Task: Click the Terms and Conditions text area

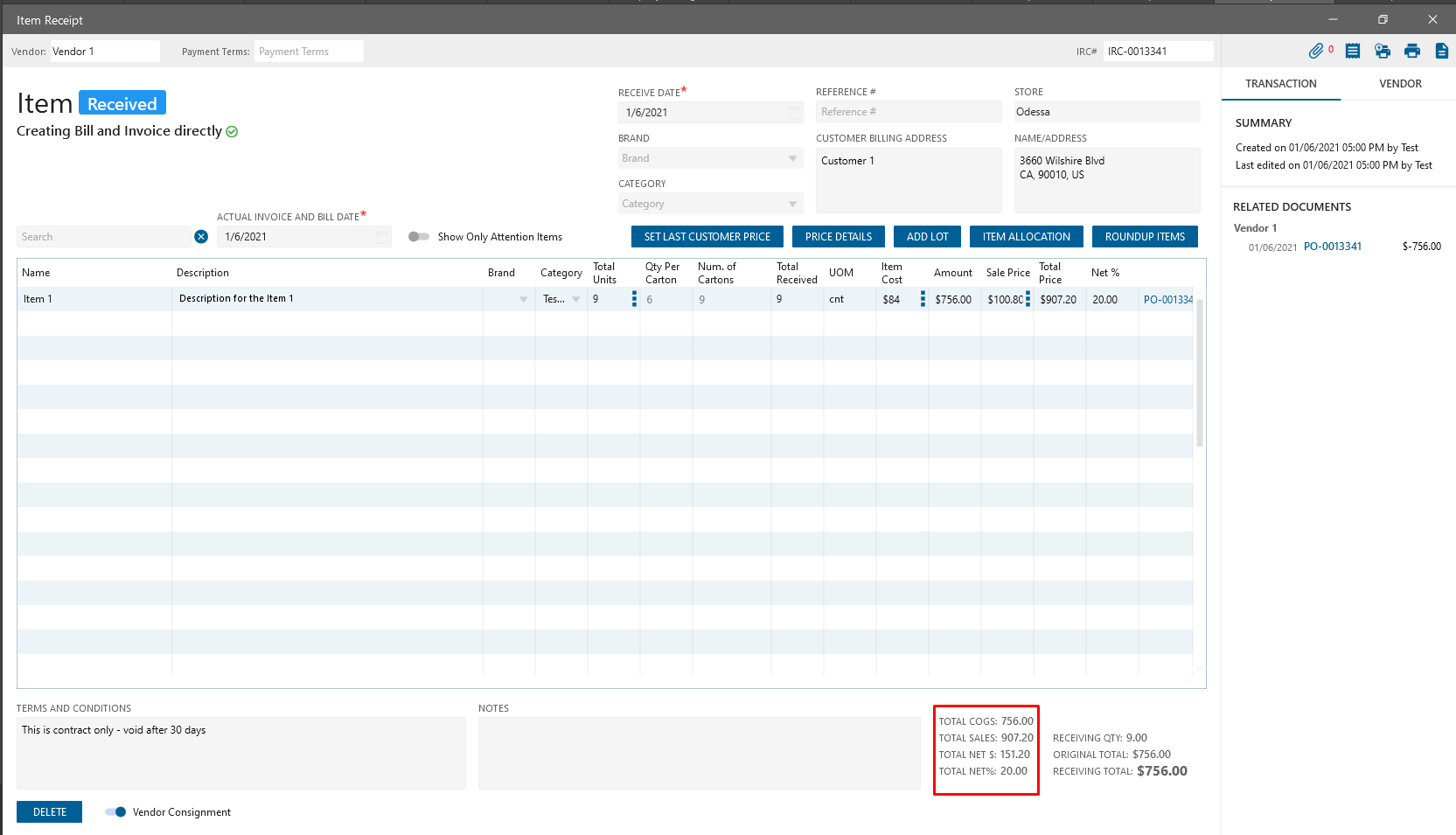Action: pyautogui.click(x=241, y=754)
